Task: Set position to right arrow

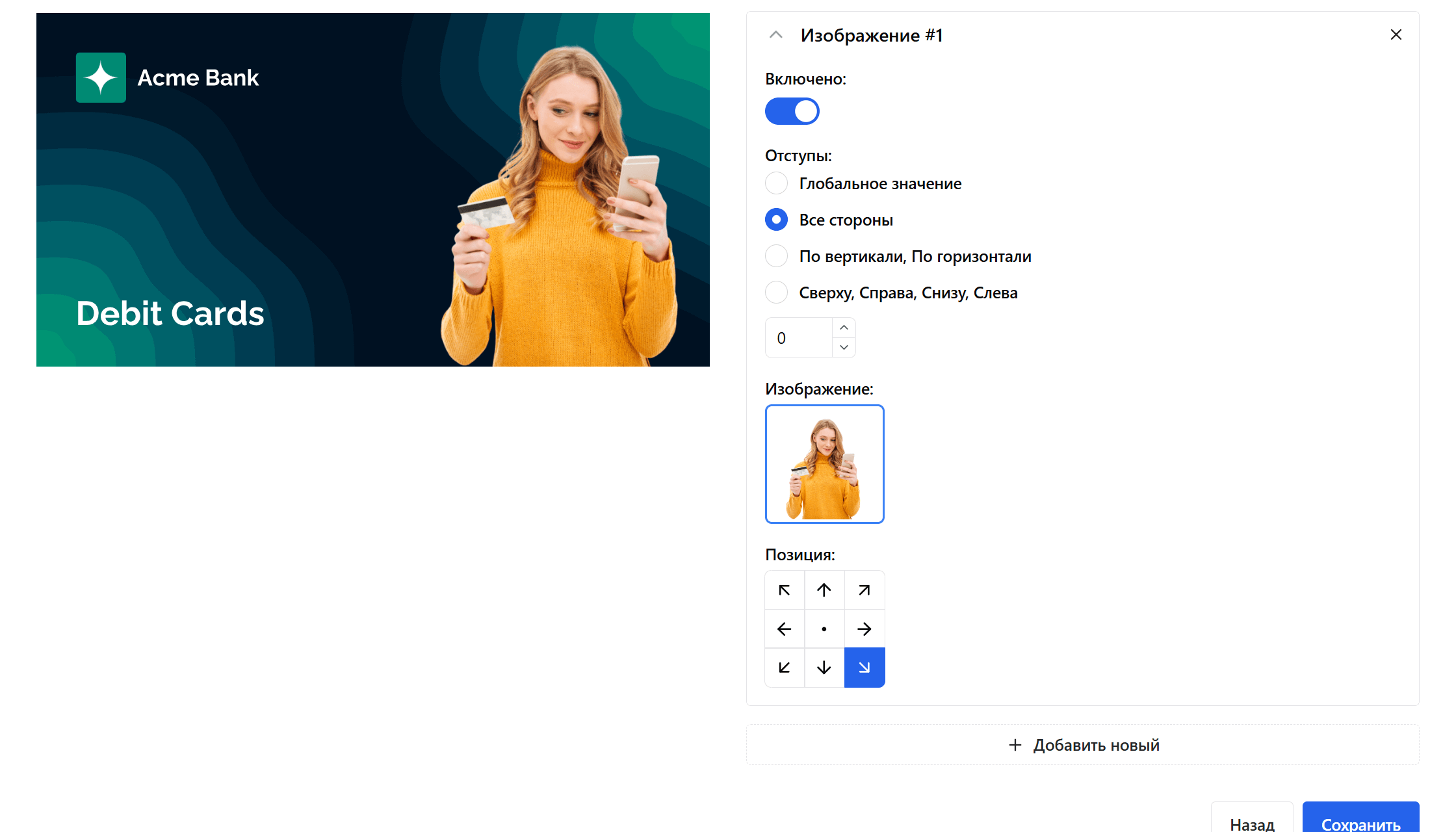Action: point(864,629)
